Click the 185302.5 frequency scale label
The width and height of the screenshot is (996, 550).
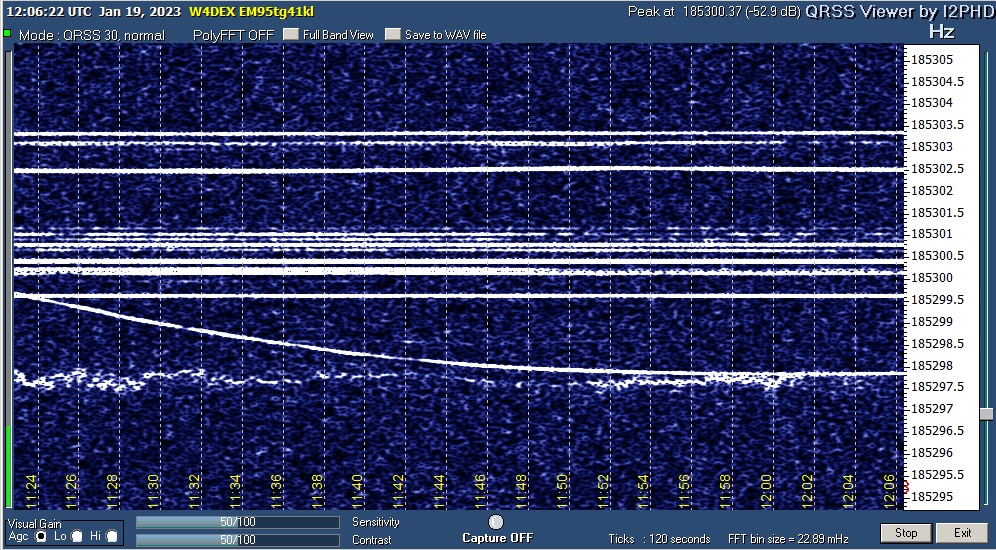tap(937, 169)
